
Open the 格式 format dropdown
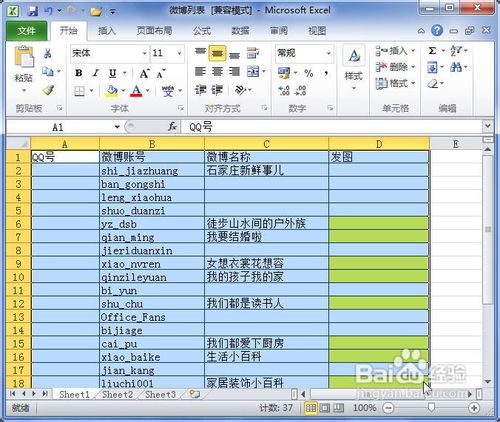pos(395,83)
